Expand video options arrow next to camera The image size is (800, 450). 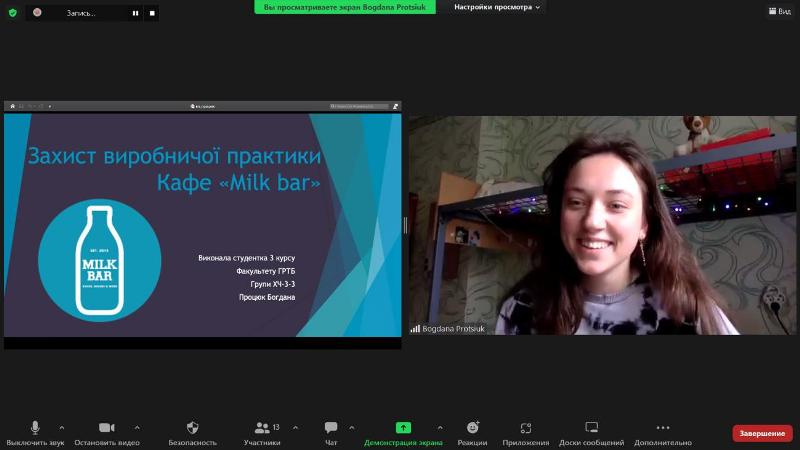(137, 428)
